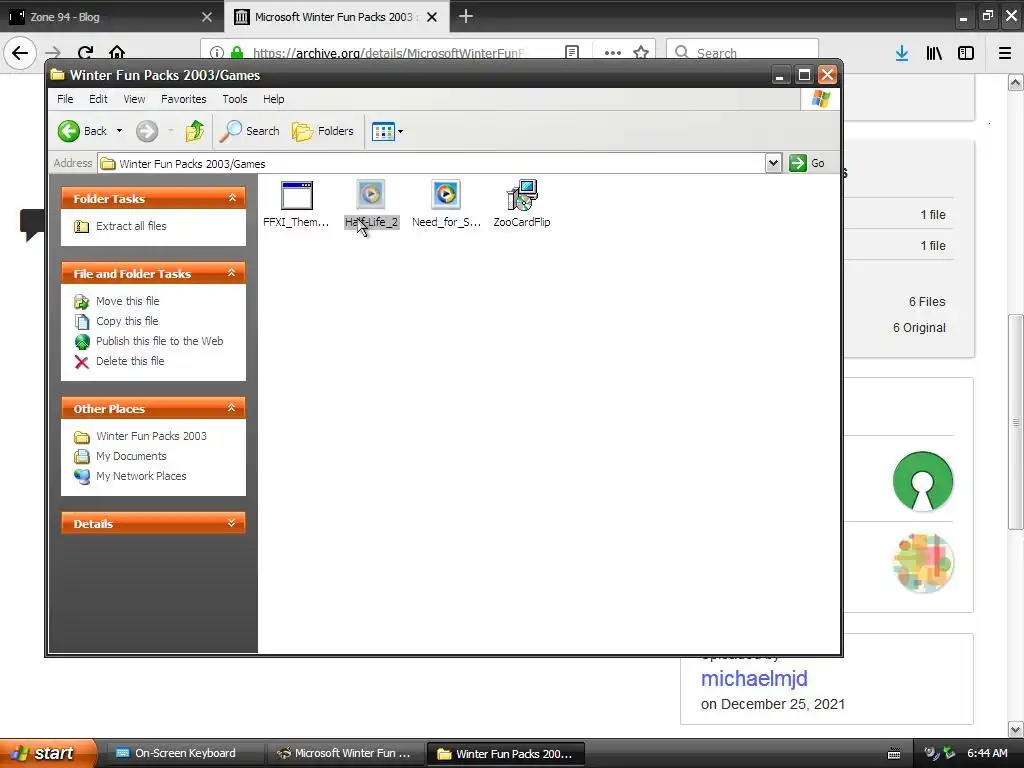The height and width of the screenshot is (768, 1024).
Task: Select the ZooCardFlip installer icon
Action: coord(522,195)
